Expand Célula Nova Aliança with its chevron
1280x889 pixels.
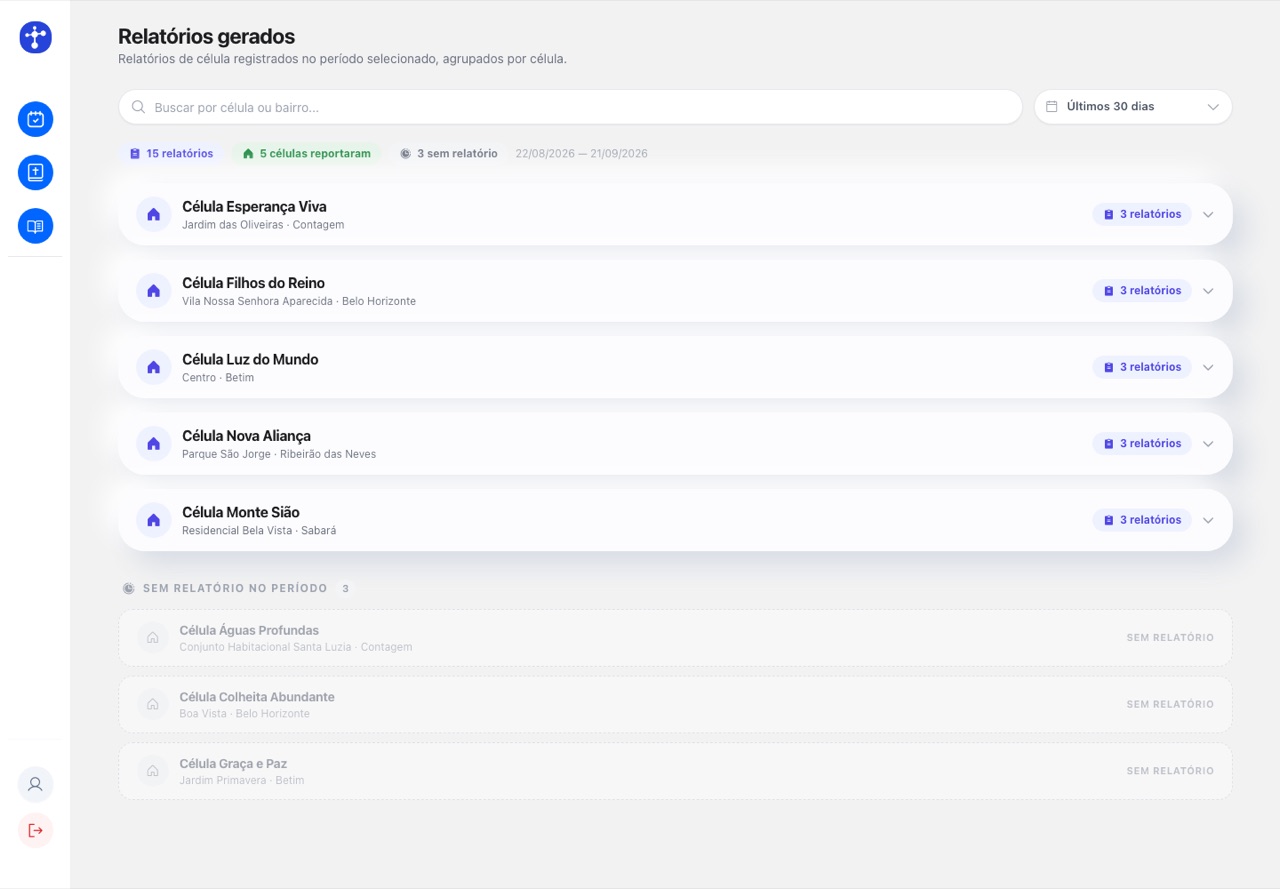1208,443
